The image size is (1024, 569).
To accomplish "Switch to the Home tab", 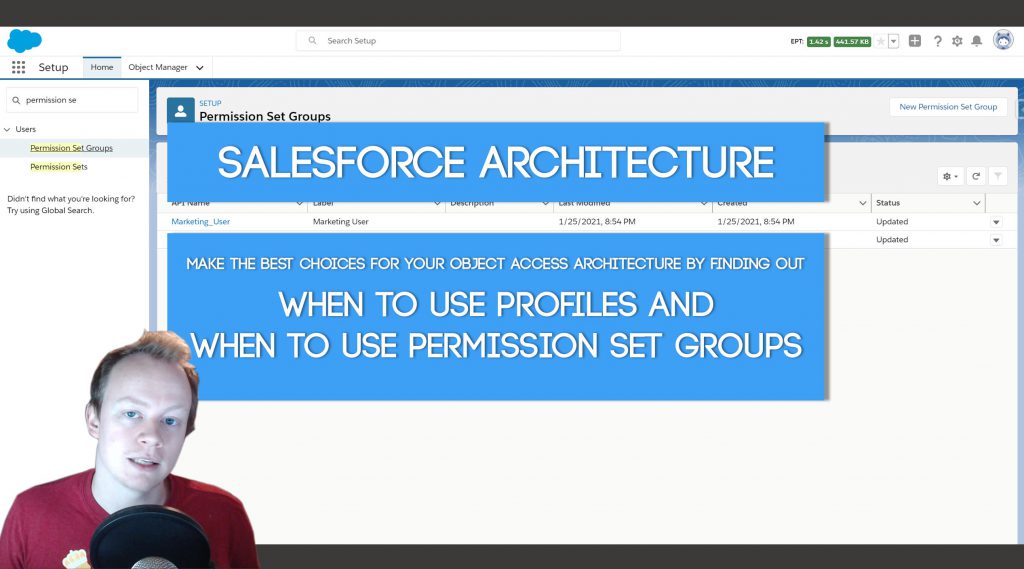I will (102, 67).
